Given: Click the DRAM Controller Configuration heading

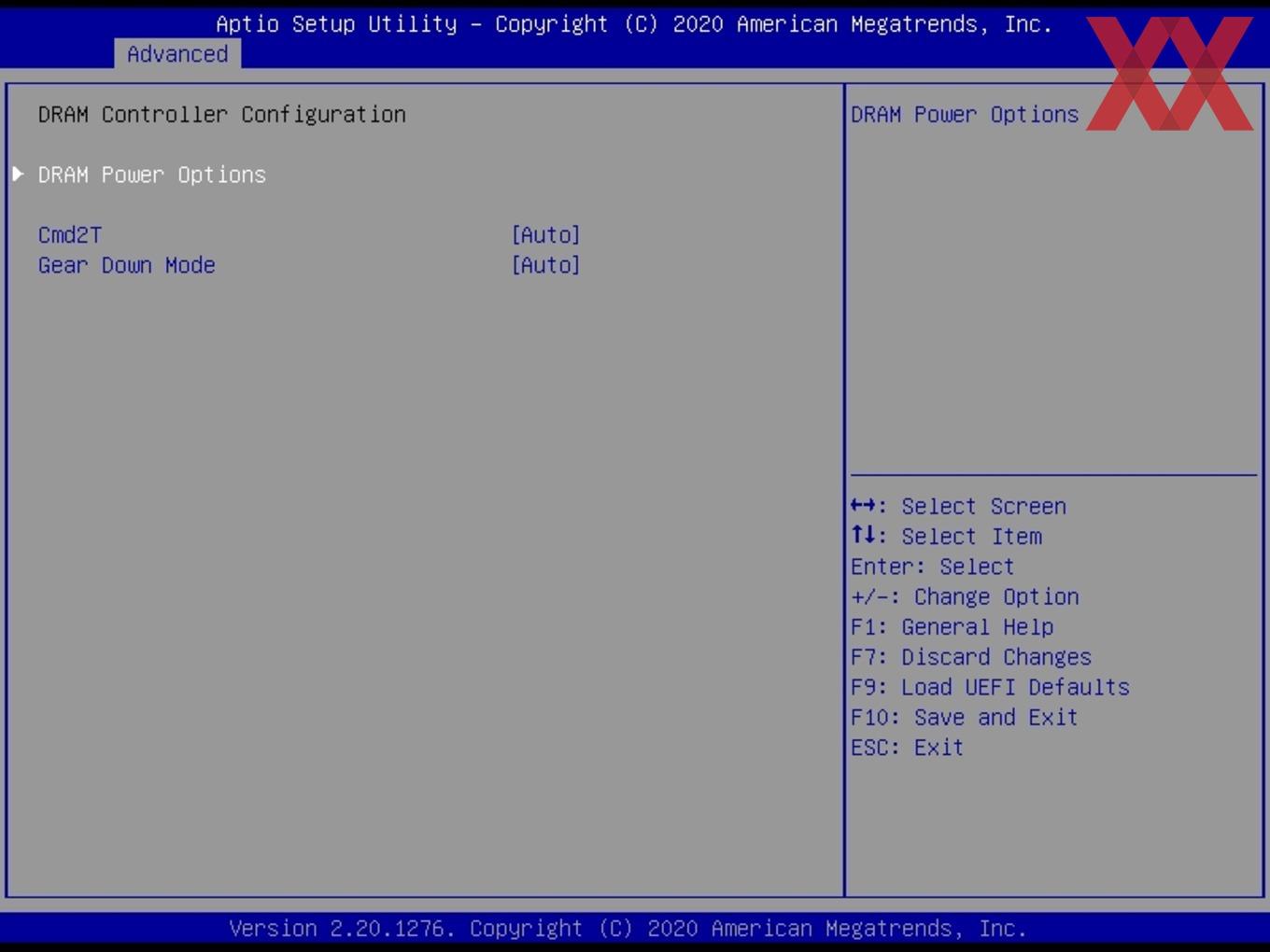Looking at the screenshot, I should tap(222, 114).
